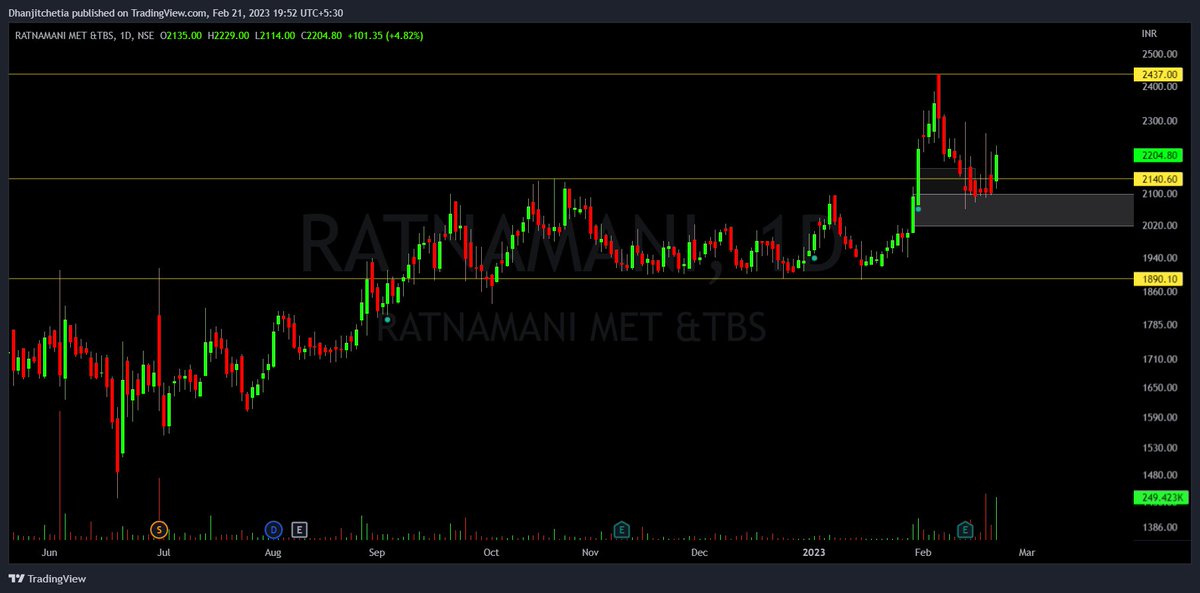Screen dimensions: 1200x593
Task: Click the 1650.00 price axis label
Action: [1157, 387]
